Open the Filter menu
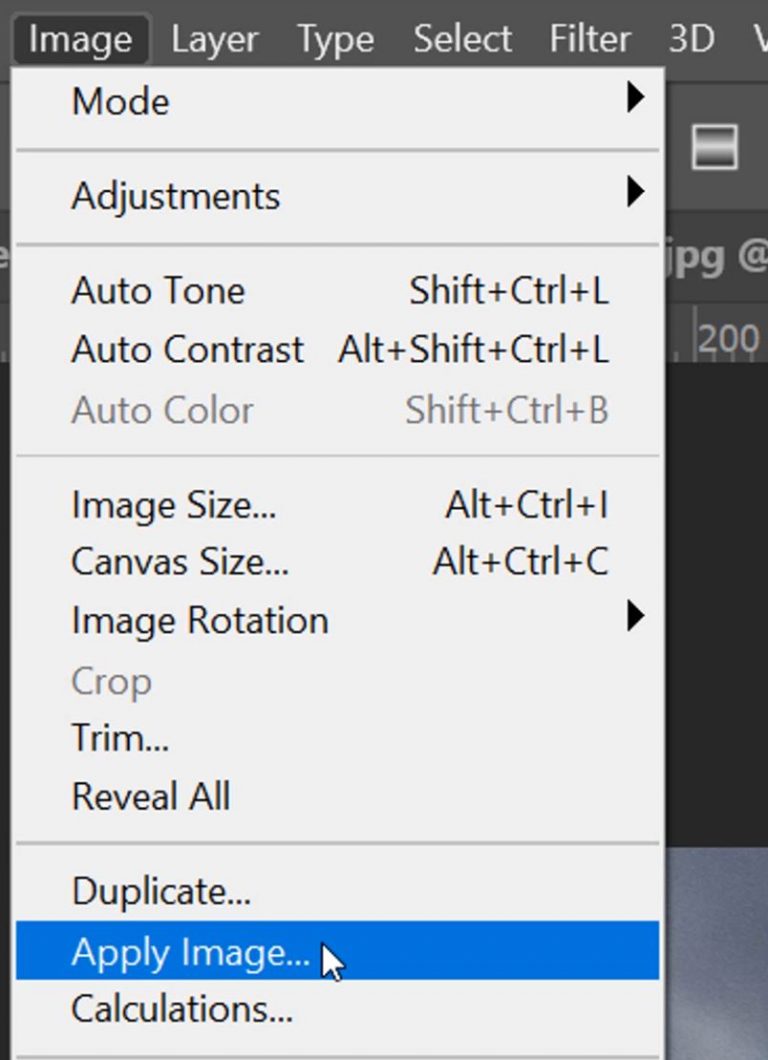The image size is (768, 1060). pos(589,38)
